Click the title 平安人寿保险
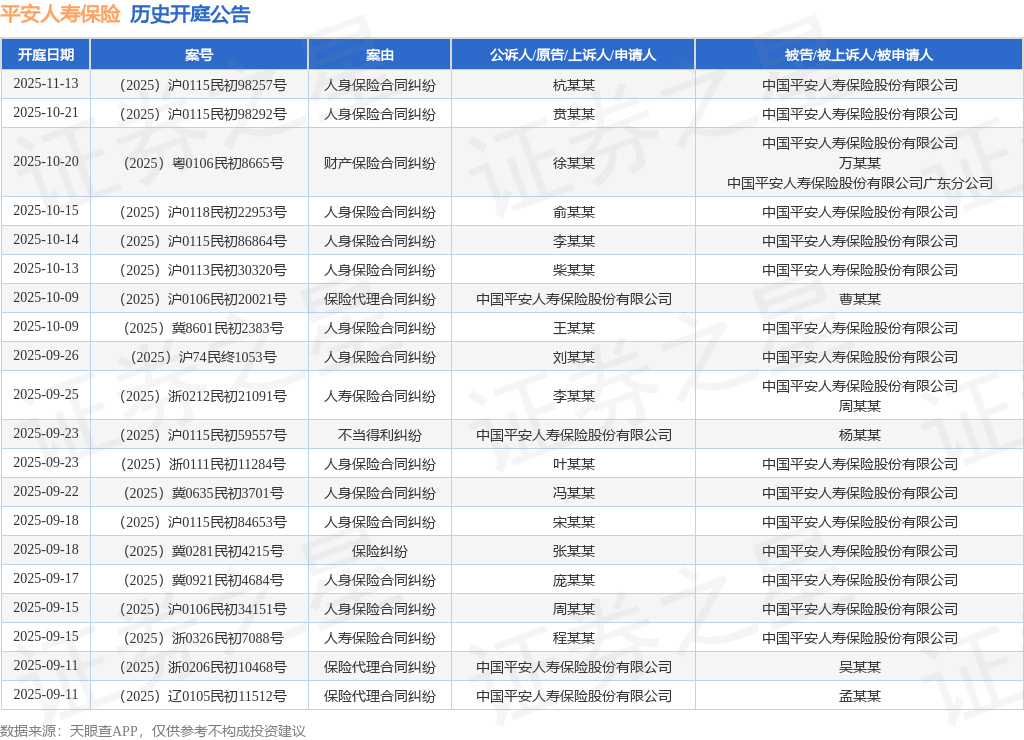 60,14
